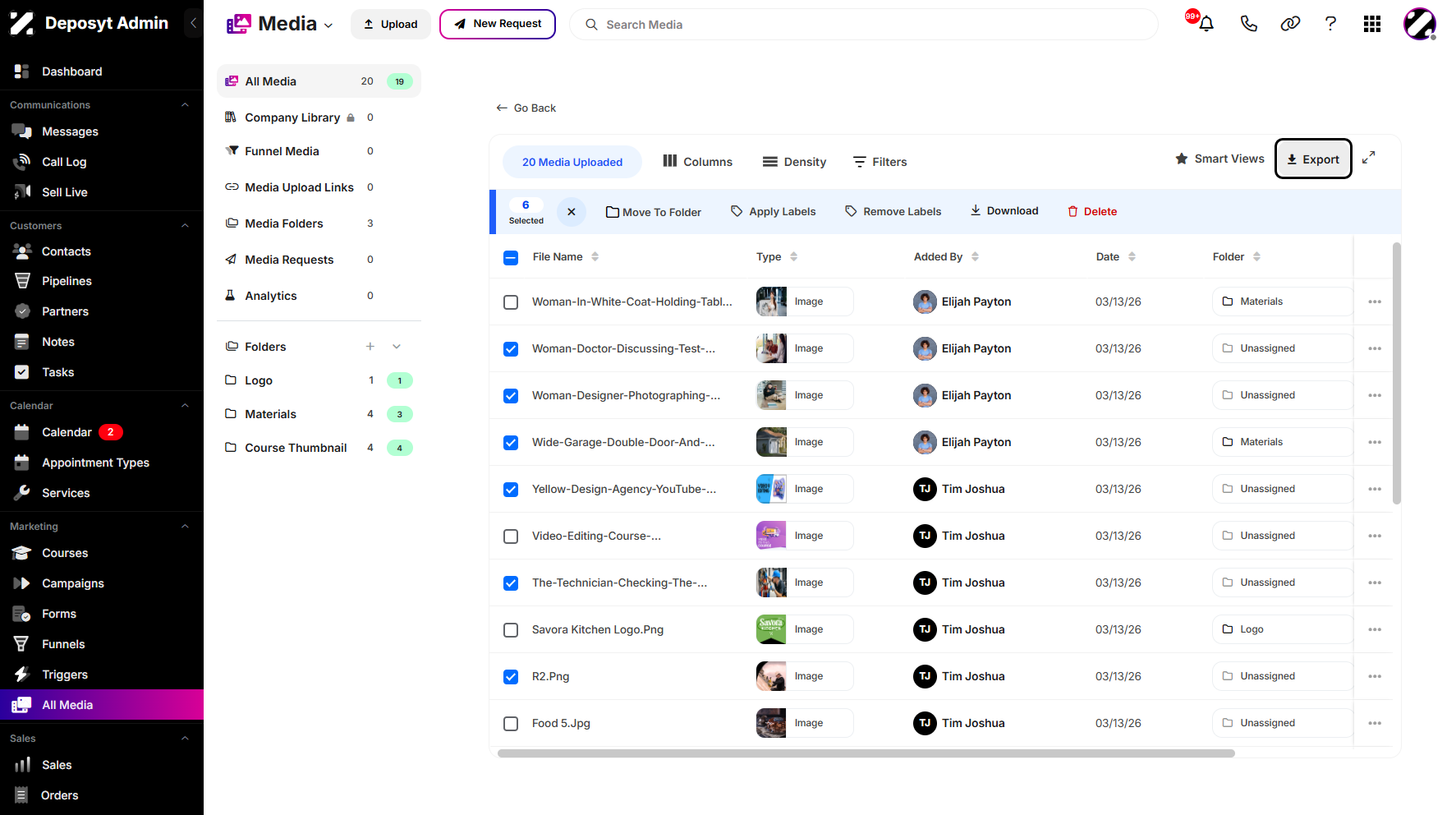Open row options for Video-Editing-Course file
The image size is (1456, 815).
[1375, 536]
